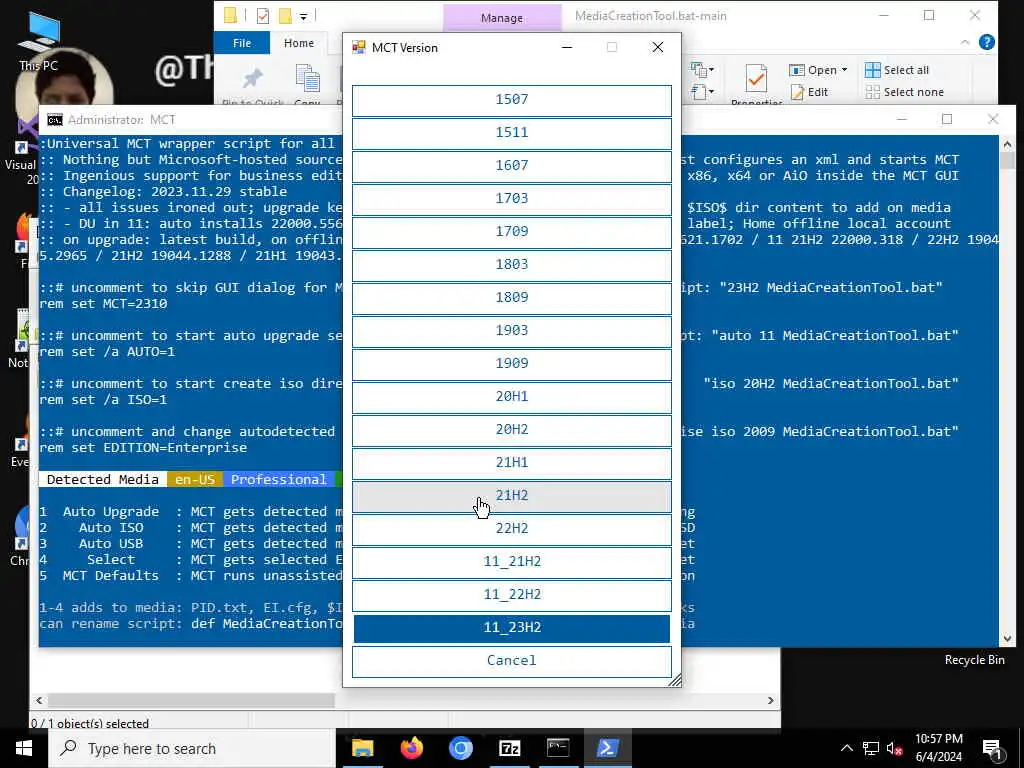Minimize the MCT Version dialog
Screen dimensions: 1024x768
tap(567, 47)
